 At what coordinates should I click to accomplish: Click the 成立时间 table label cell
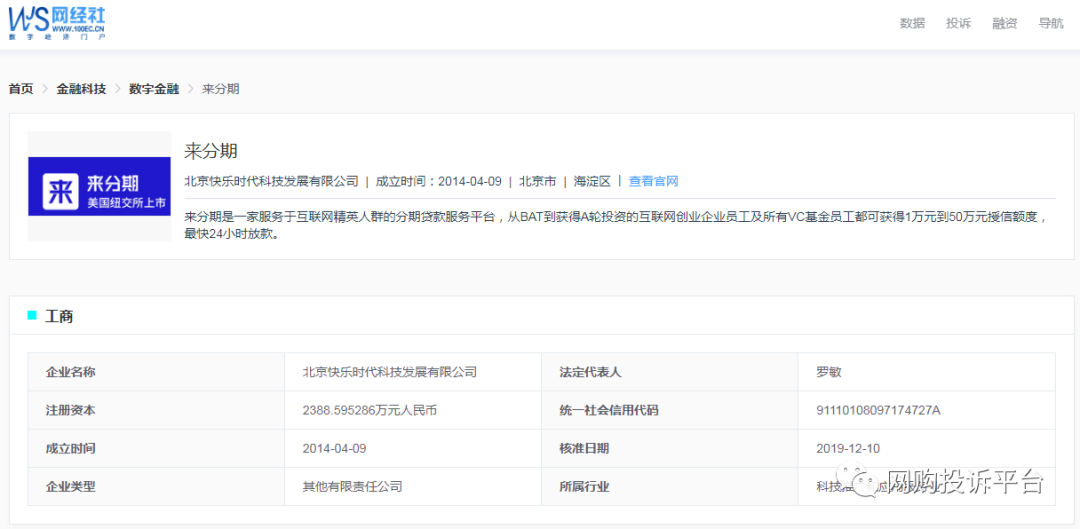(156, 448)
